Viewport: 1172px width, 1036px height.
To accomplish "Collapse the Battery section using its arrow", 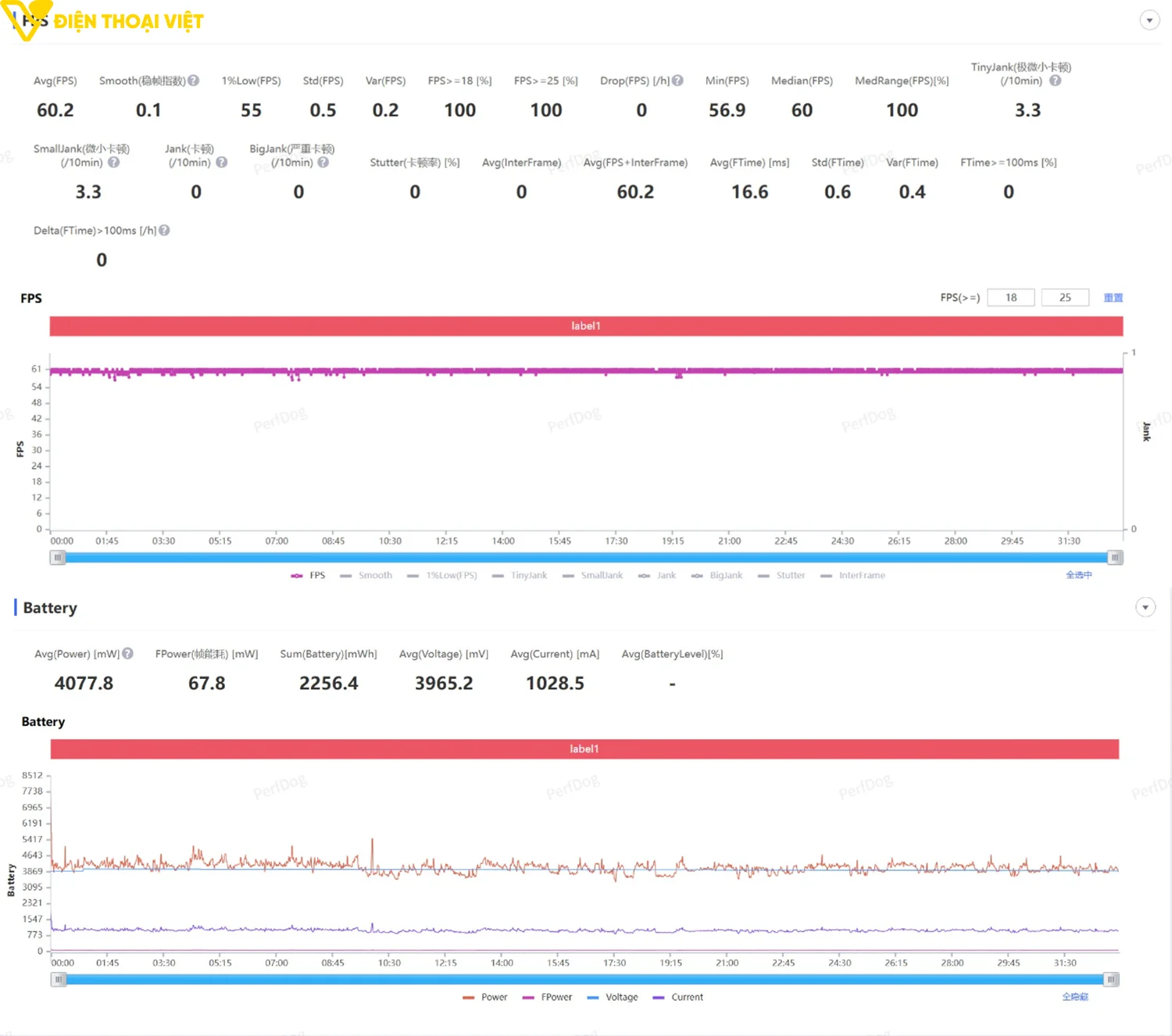I will click(1145, 607).
